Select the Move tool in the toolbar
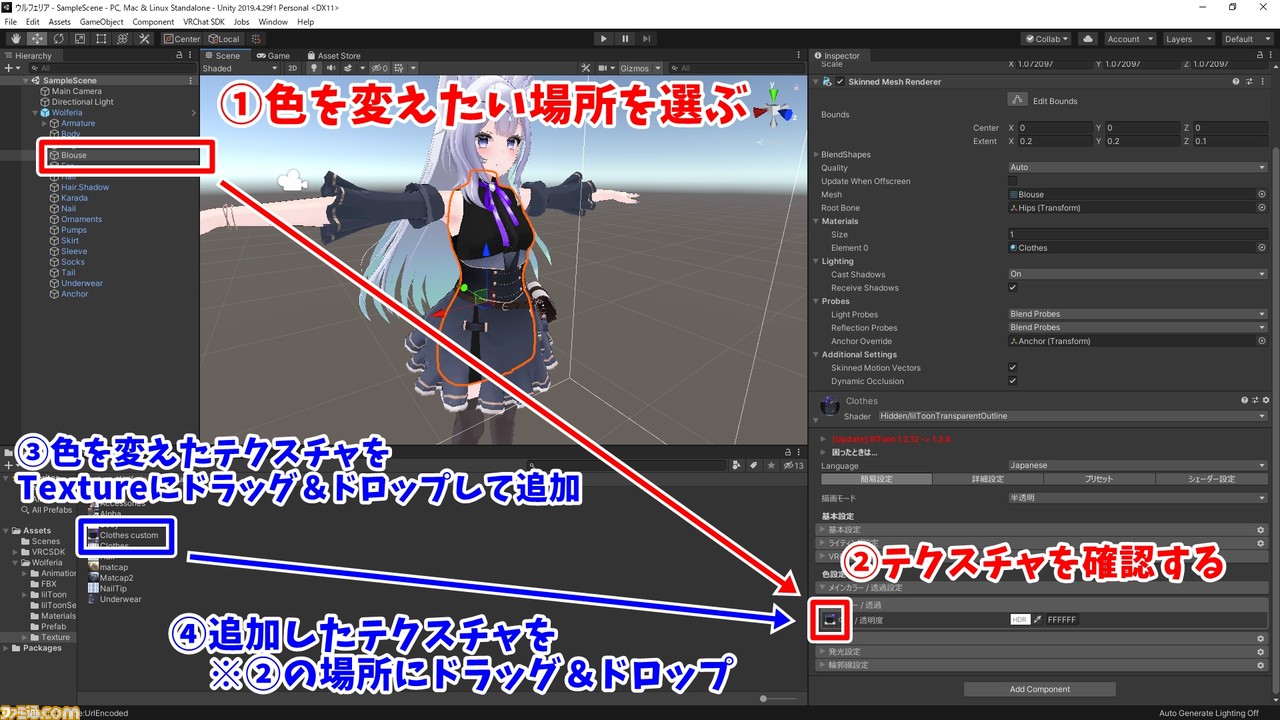 point(37,39)
